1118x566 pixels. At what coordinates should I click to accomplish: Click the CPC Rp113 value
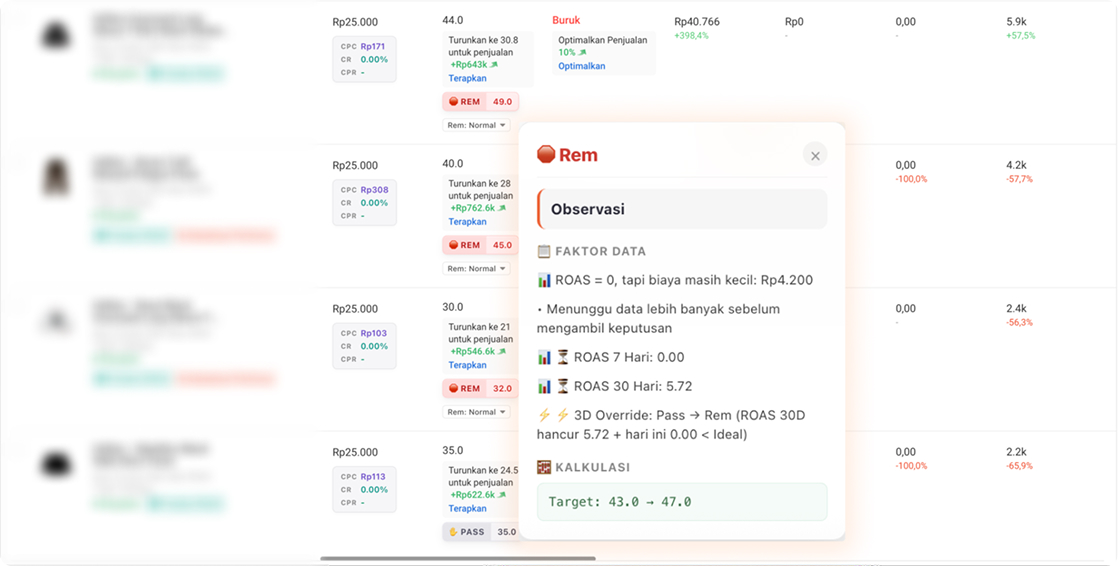click(x=373, y=476)
